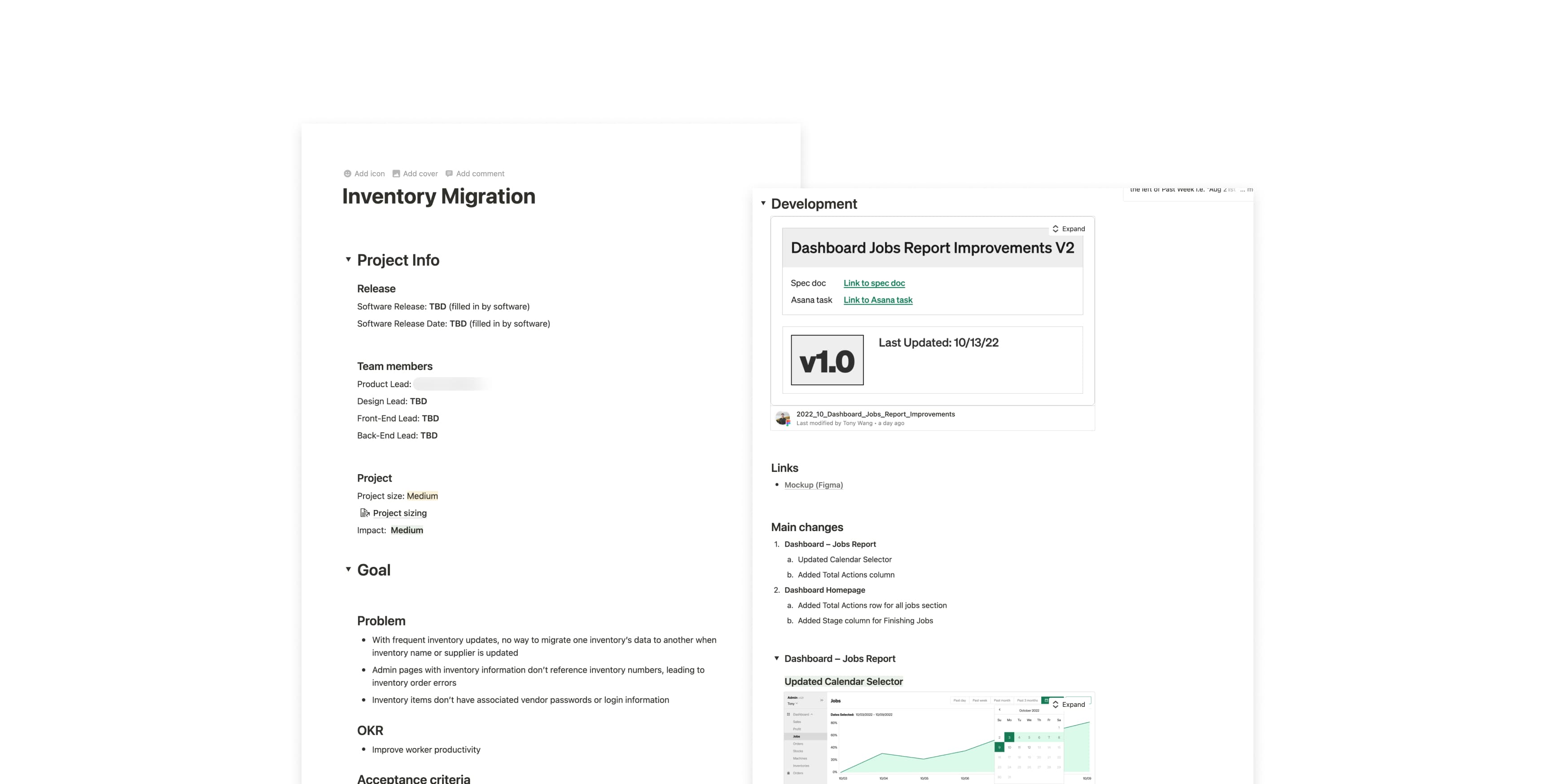Open Sales in the mockup sidebar

click(797, 721)
